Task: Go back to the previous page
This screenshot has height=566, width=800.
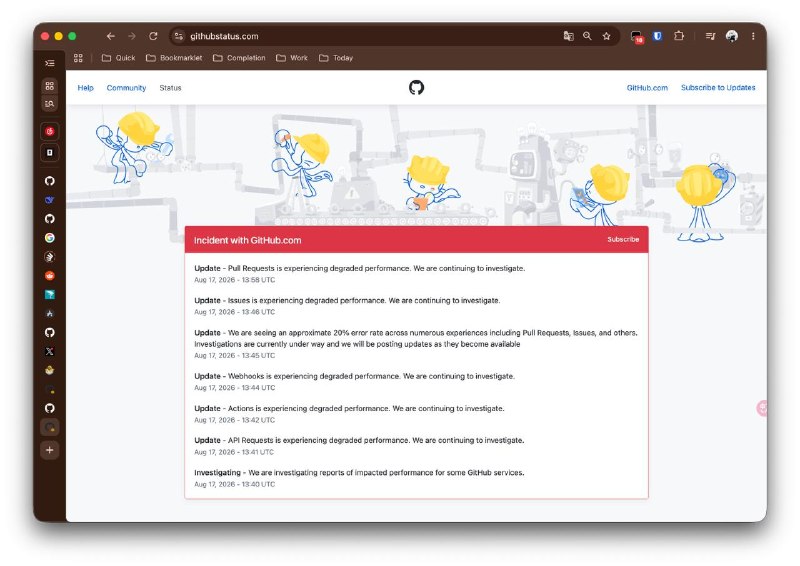Action: click(110, 36)
